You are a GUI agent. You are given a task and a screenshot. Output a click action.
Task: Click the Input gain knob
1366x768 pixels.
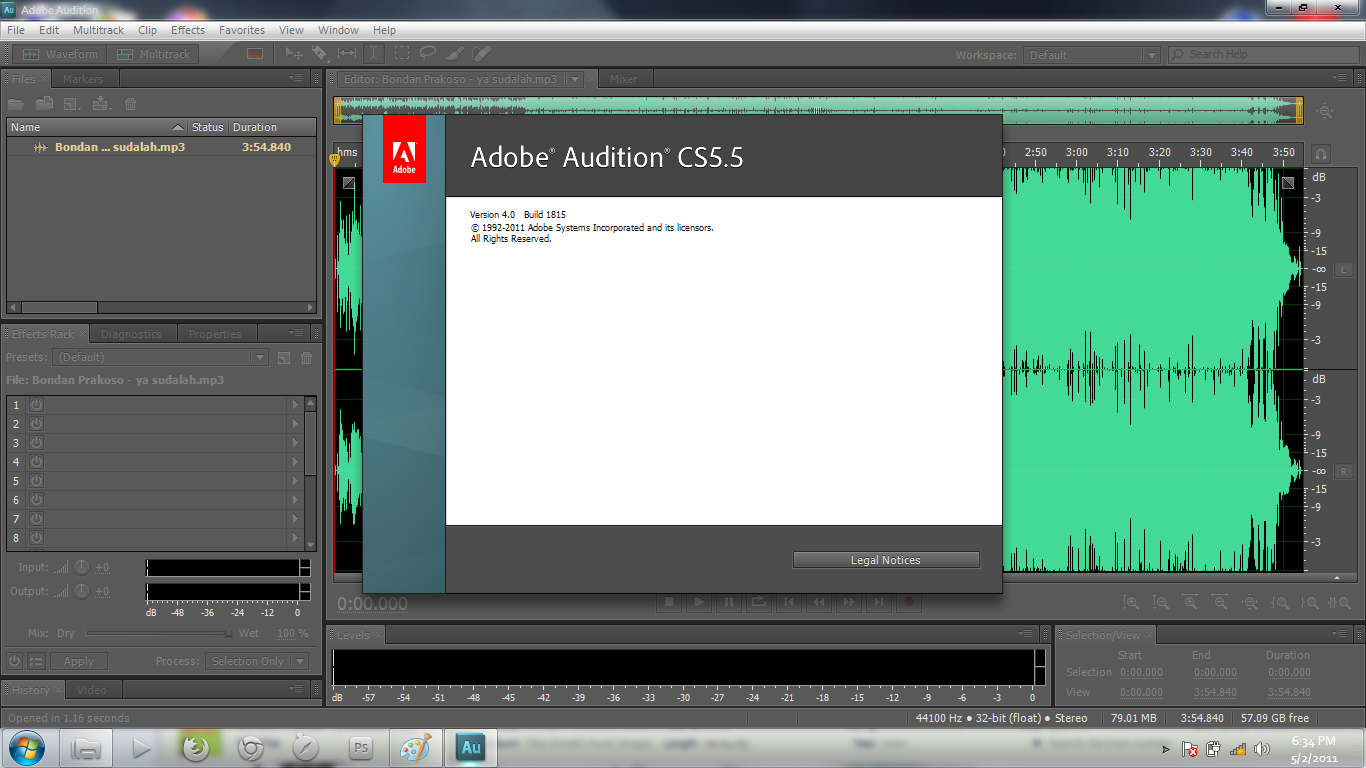(81, 567)
